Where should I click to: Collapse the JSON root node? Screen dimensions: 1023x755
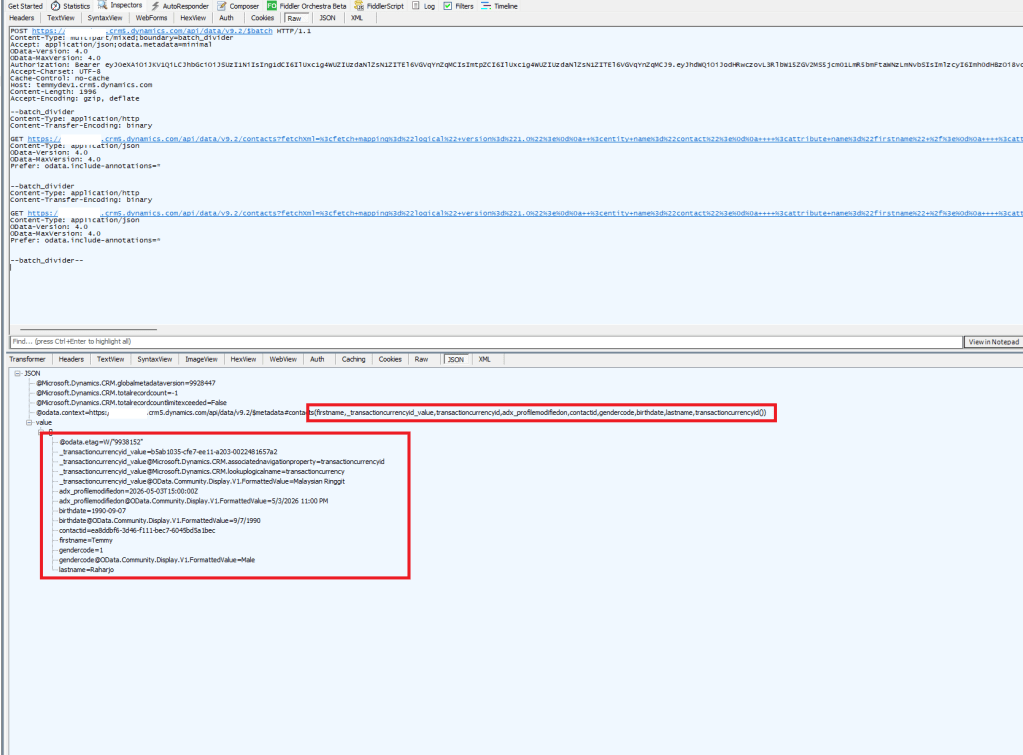tap(18, 373)
